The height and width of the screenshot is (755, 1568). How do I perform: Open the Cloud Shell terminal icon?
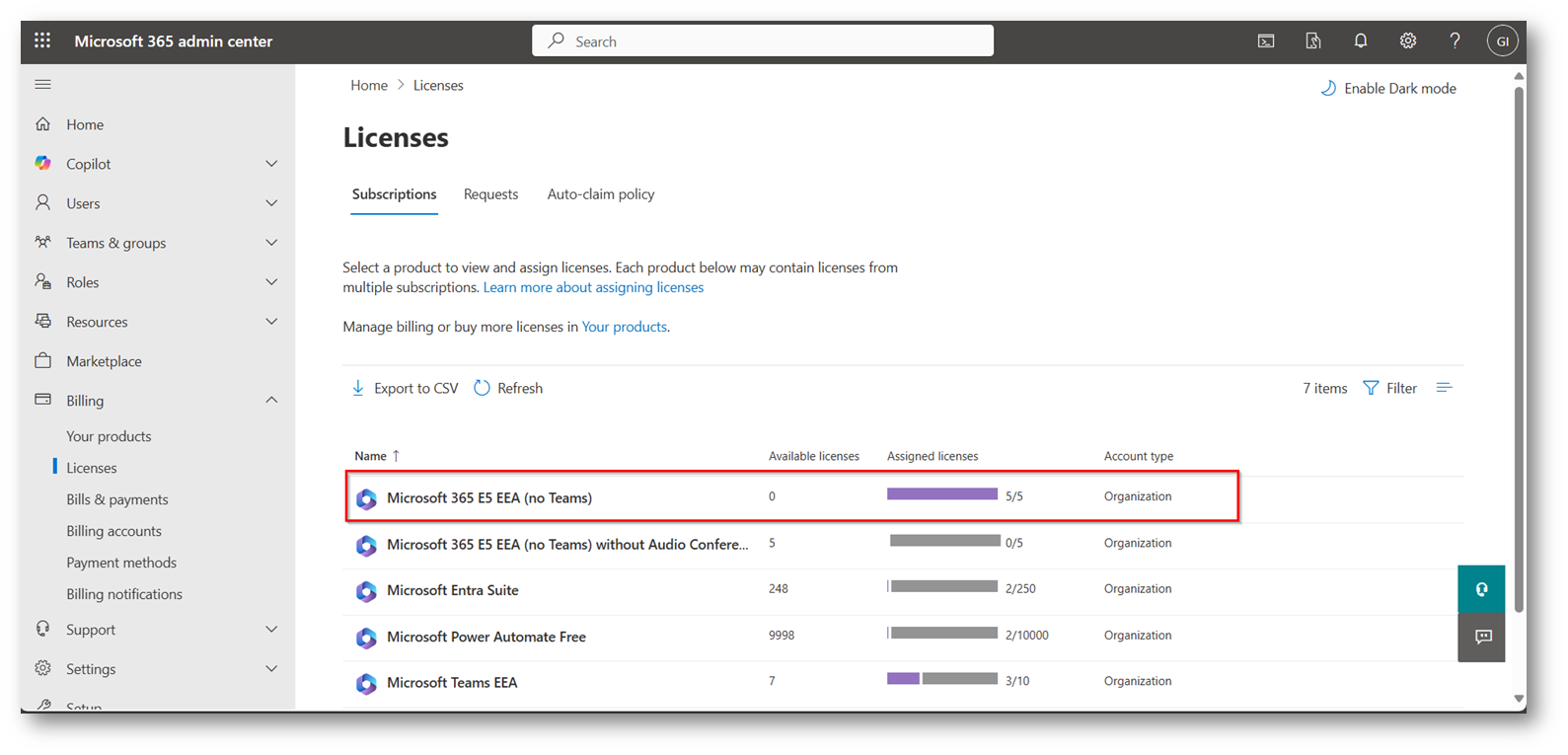[1266, 40]
